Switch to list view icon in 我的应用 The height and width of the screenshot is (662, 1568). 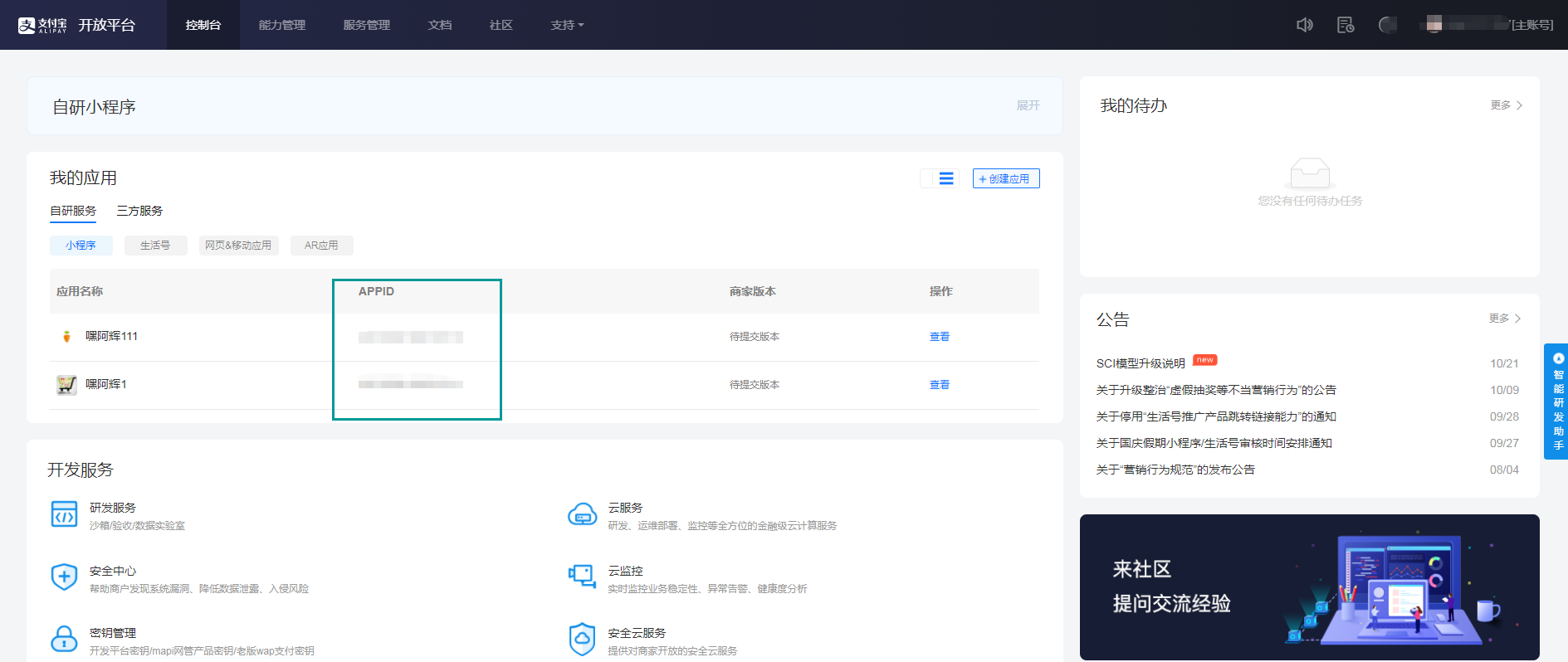[946, 178]
